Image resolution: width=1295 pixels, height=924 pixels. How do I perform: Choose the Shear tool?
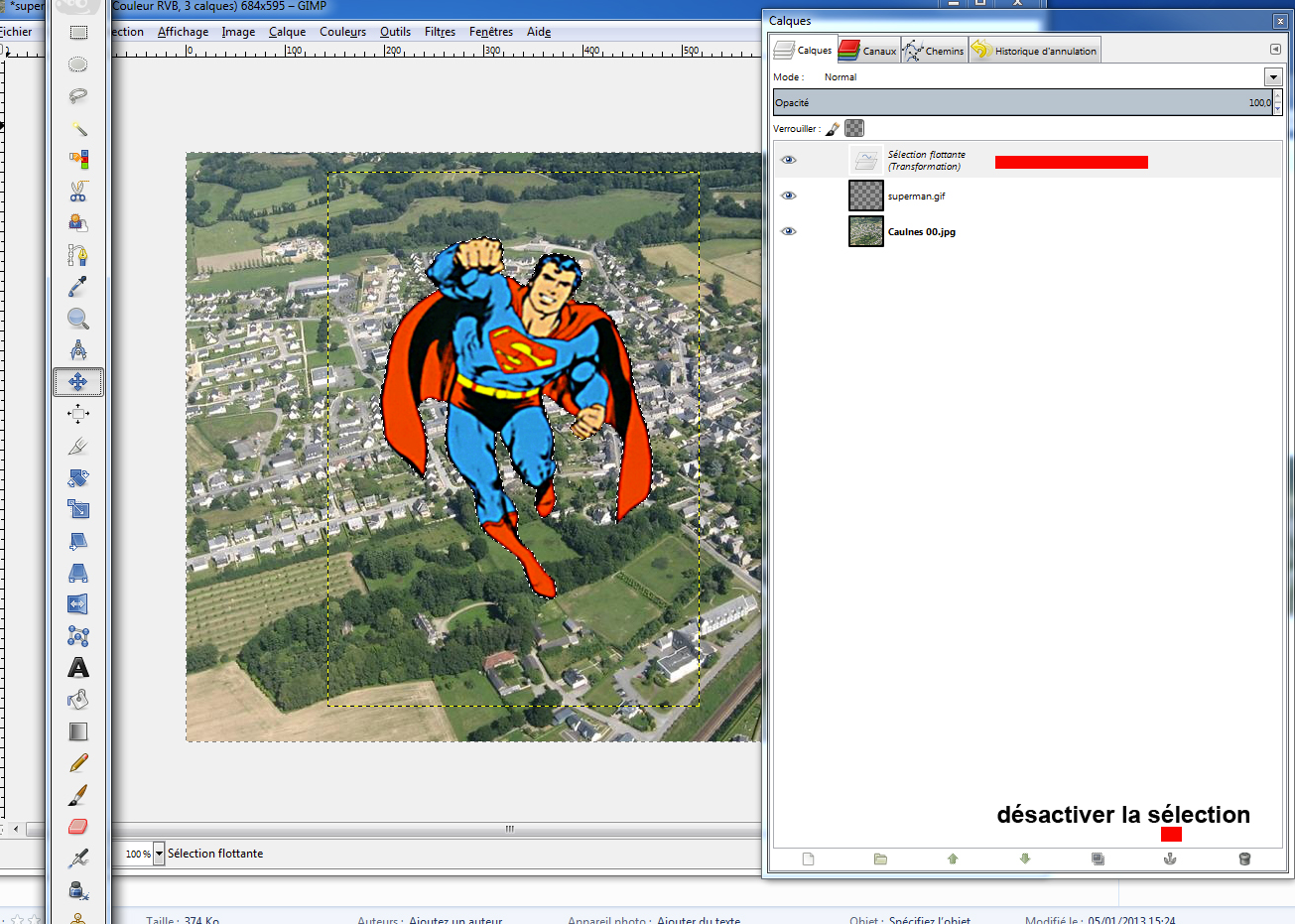point(78,541)
